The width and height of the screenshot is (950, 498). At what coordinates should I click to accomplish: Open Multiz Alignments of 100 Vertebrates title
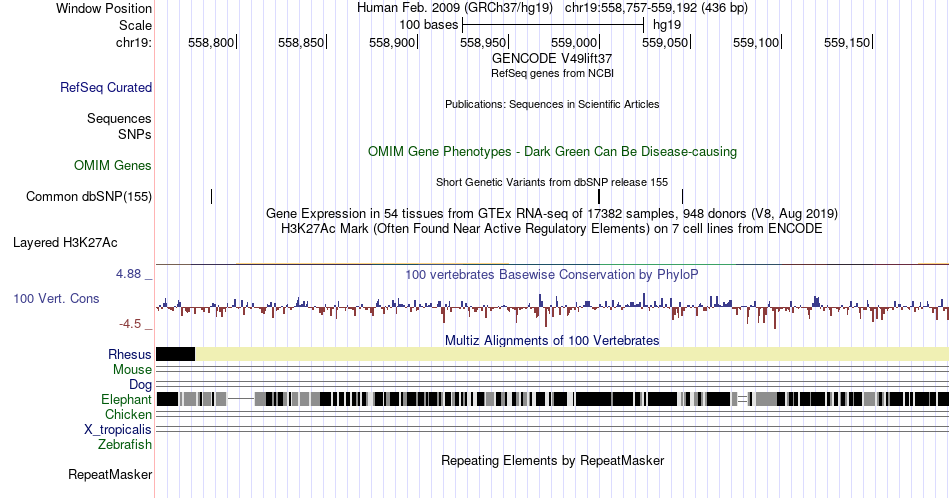click(552, 340)
